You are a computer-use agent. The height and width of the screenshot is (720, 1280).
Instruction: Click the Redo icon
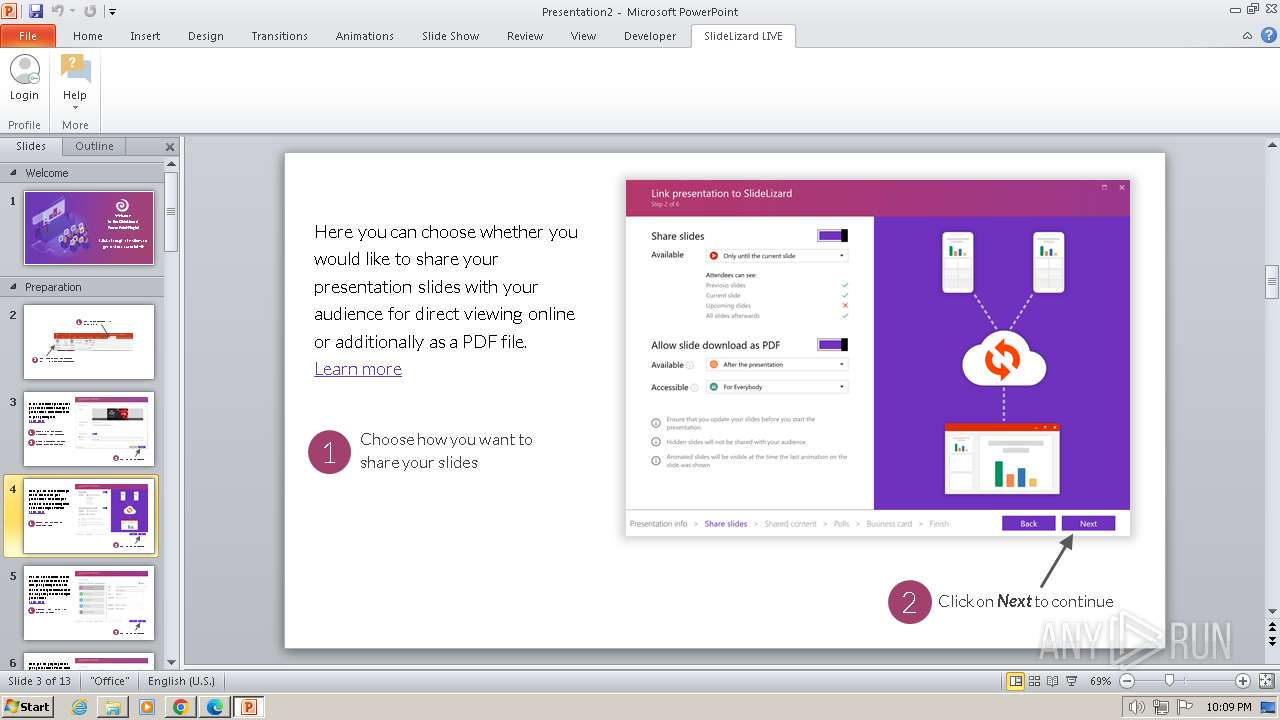(x=90, y=11)
